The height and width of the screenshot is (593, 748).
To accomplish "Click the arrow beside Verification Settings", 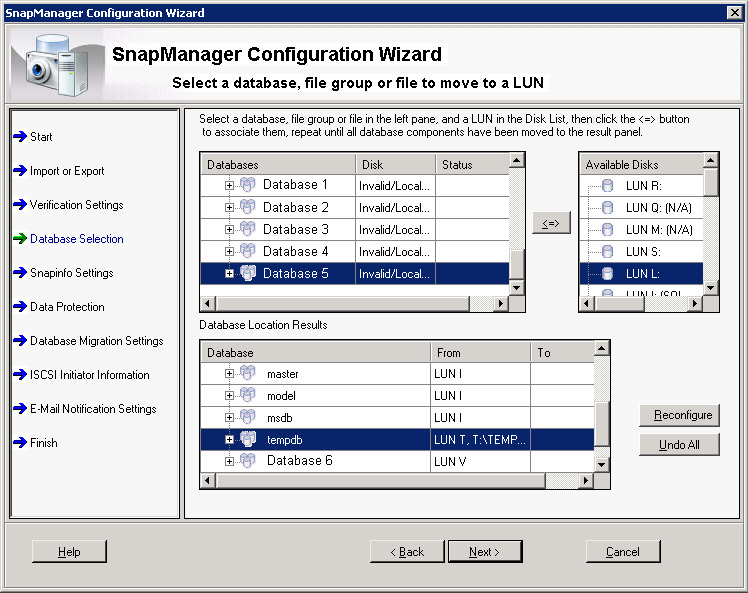I will pos(20,205).
